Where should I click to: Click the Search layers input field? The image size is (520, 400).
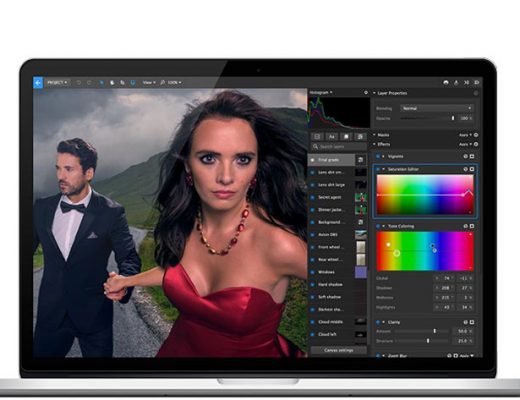tap(339, 147)
